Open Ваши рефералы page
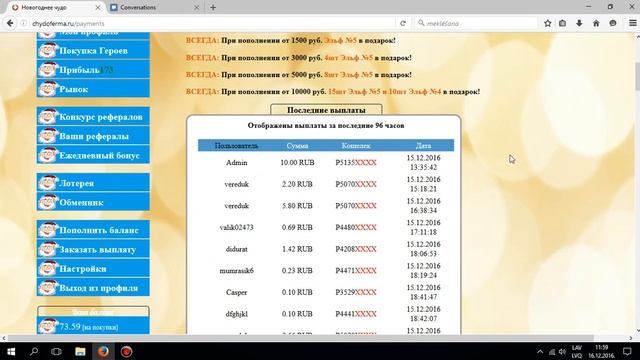 (93, 136)
